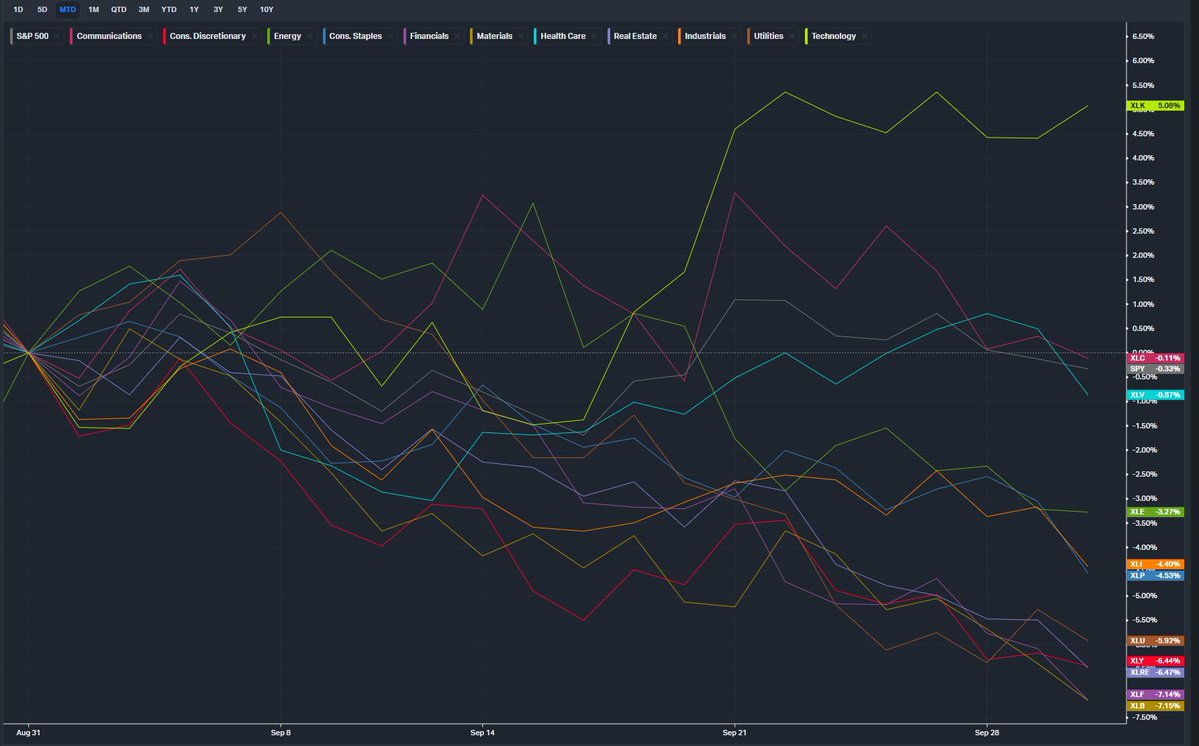Remove Cons. Staples series with its x

tap(390, 36)
